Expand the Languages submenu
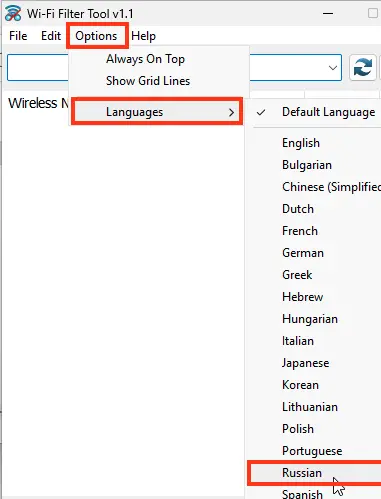This screenshot has width=381, height=499. pyautogui.click(x=157, y=112)
